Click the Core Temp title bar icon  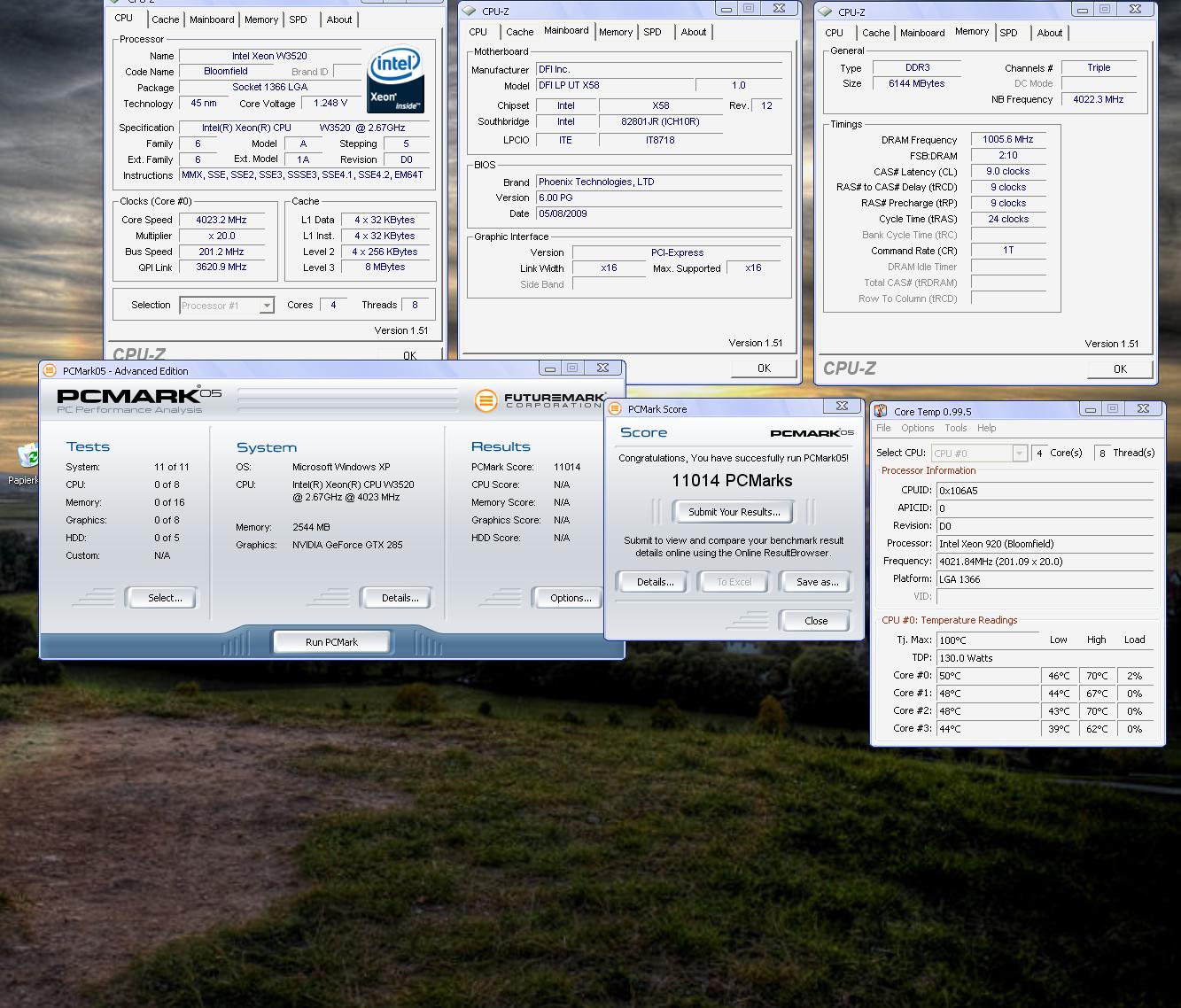[881, 411]
